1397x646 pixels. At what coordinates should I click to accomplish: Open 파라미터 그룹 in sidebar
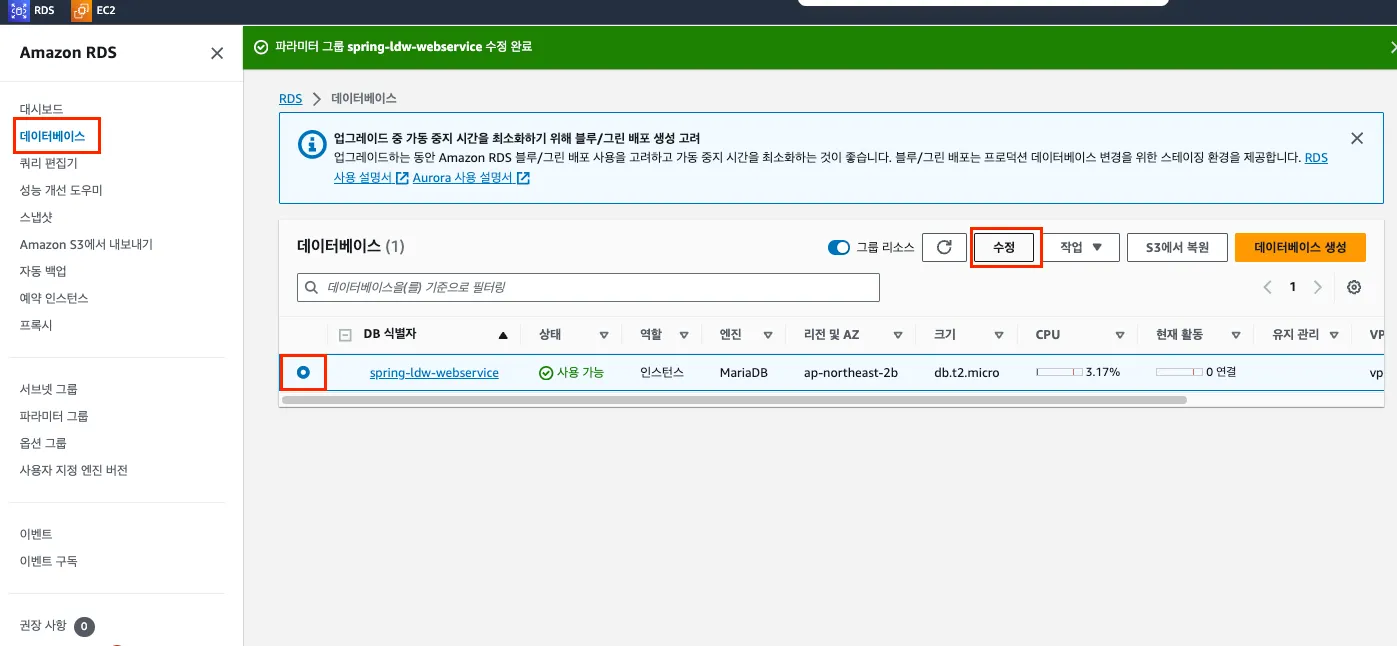pos(54,416)
